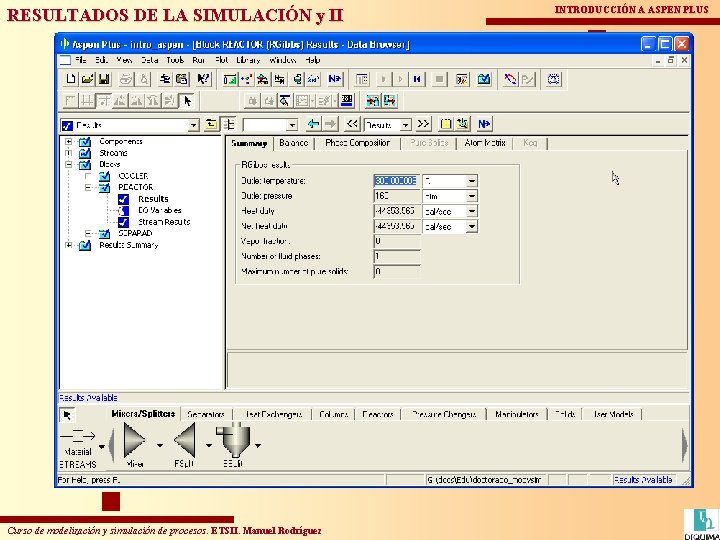The height and width of the screenshot is (540, 720).
Task: Open the Results dropdown between << and >>
Action: click(x=405, y=125)
